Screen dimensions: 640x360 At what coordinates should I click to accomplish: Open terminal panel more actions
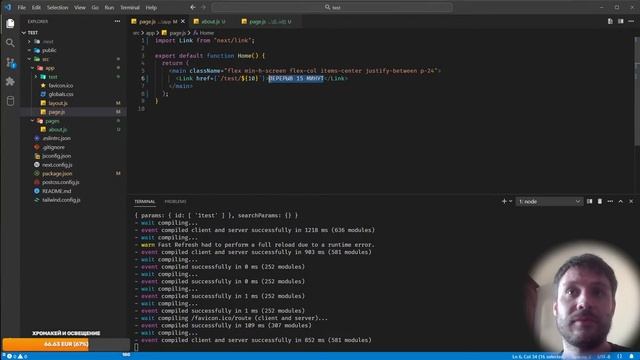click(x=610, y=201)
